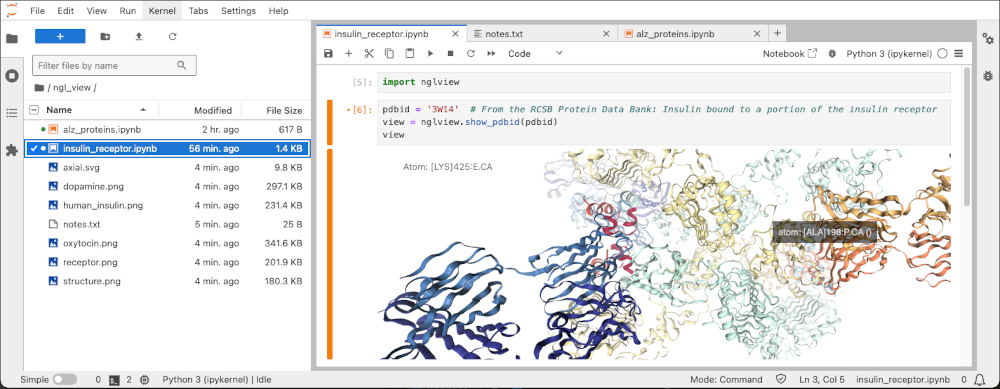Interrupt the kernel with stop icon
1000x389 pixels.
[x=450, y=54]
